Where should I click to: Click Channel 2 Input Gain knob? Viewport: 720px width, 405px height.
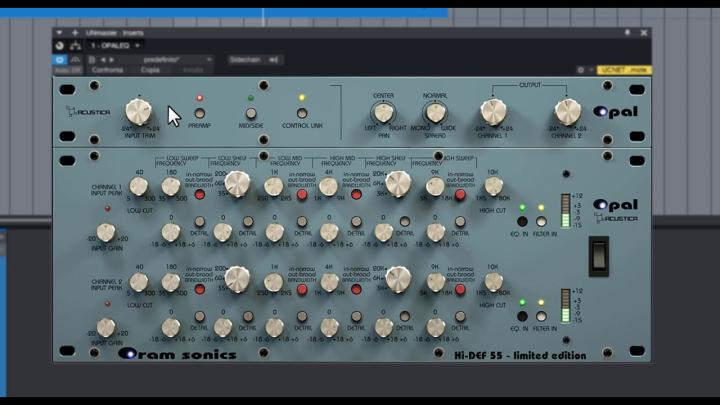106,327
